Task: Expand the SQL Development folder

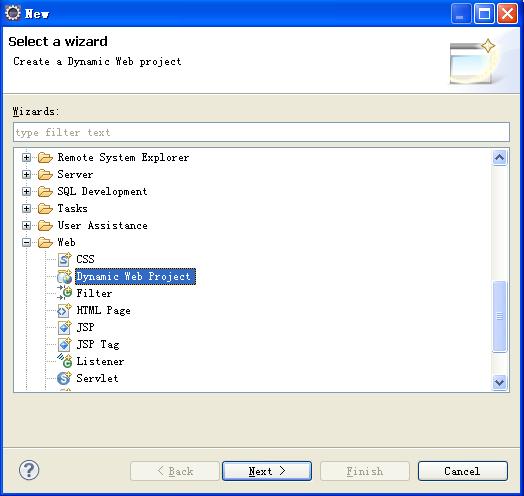Action: 26,192
